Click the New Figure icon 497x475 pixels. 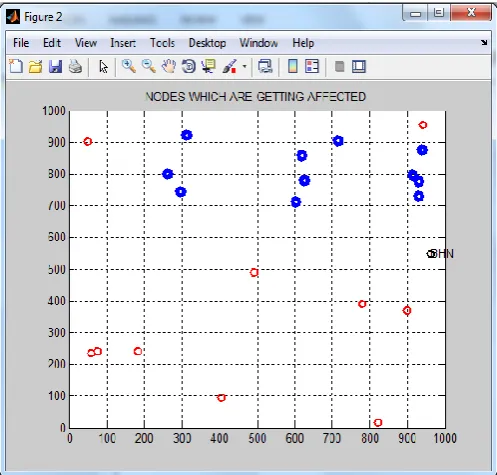click(16, 66)
